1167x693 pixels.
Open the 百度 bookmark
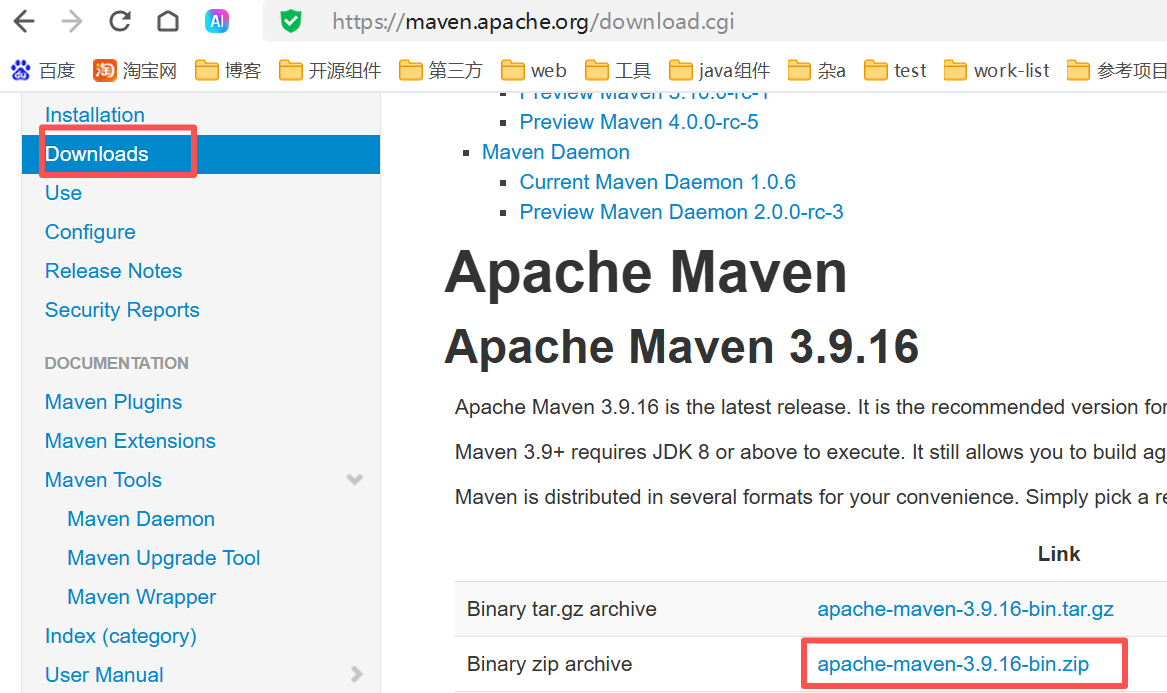[x=42, y=71]
